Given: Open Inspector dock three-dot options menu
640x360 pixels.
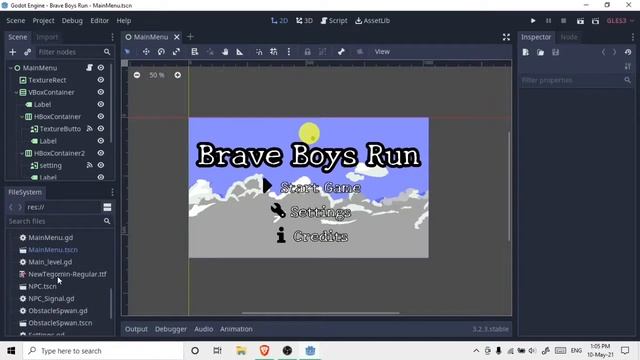Looking at the screenshot, I should pyautogui.click(x=633, y=37).
